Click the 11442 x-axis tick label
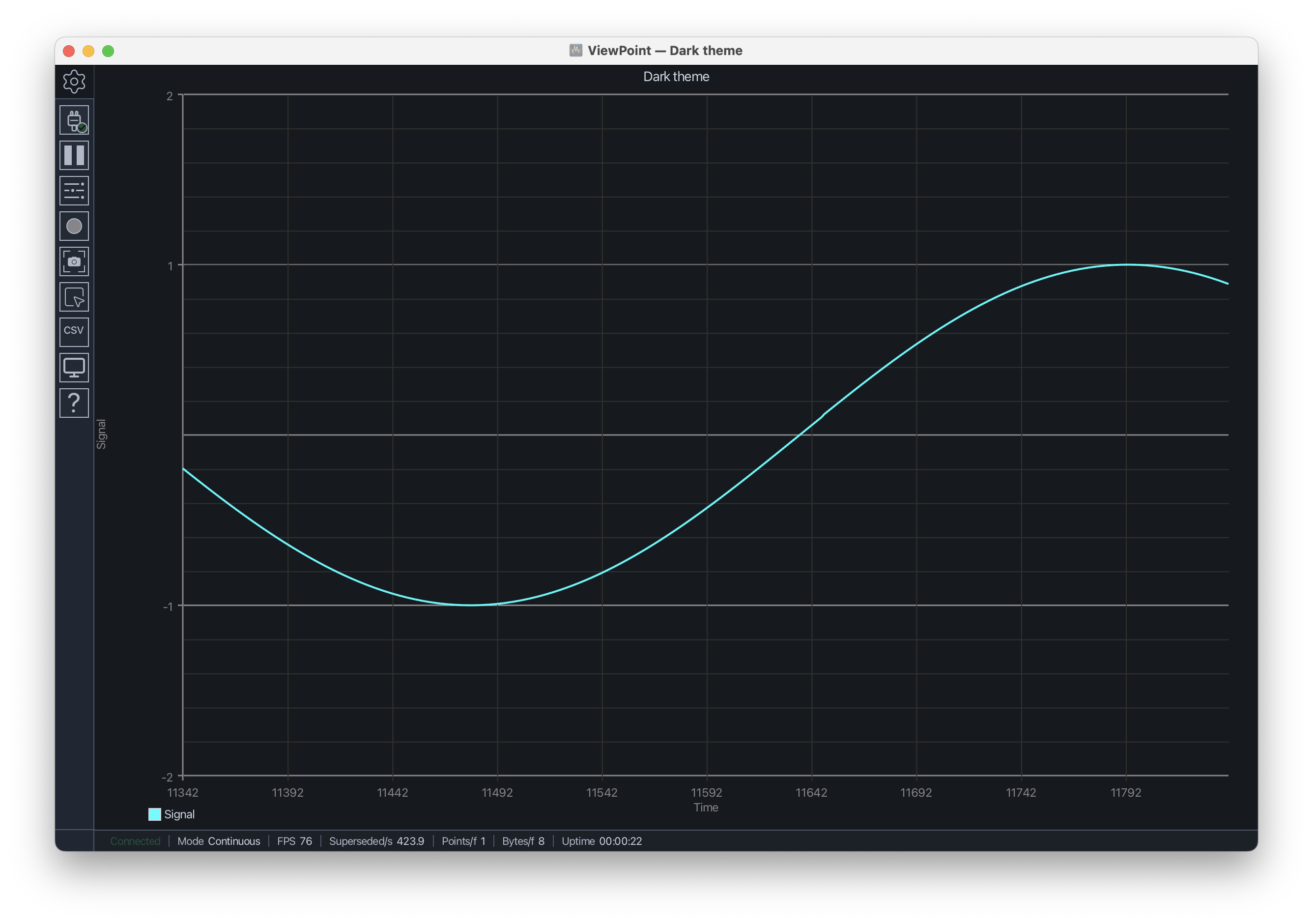The width and height of the screenshot is (1313, 924). click(393, 793)
